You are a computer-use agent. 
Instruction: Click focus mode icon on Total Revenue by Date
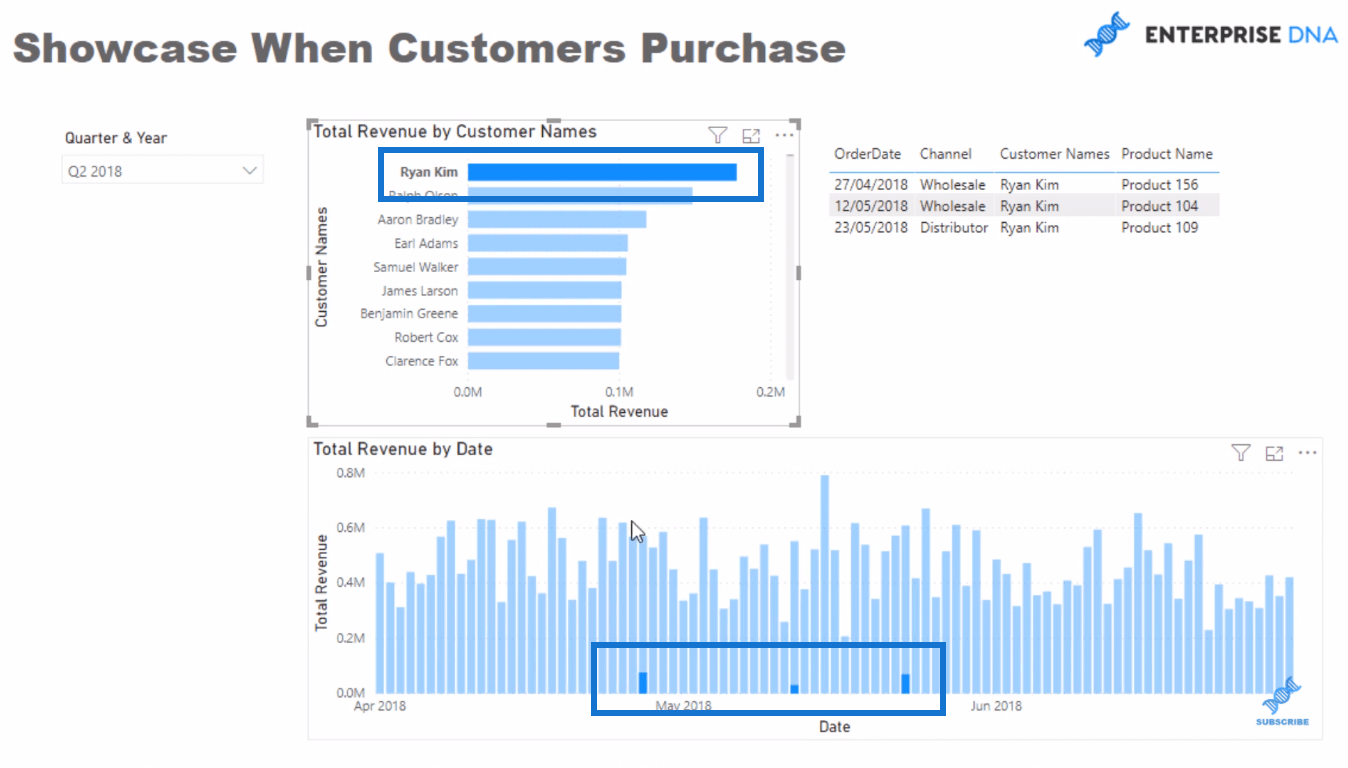[x=1274, y=453]
